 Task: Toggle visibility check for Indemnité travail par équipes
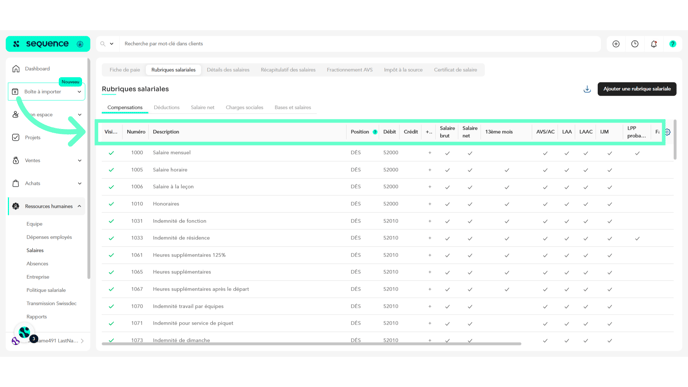click(111, 307)
